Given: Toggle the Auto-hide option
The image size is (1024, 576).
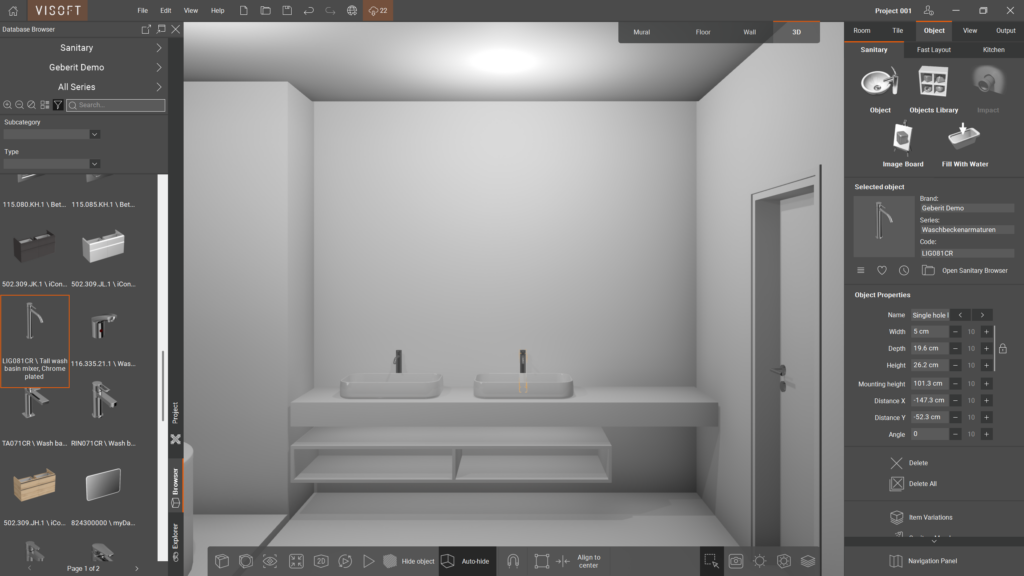Looking at the screenshot, I should pos(466,561).
